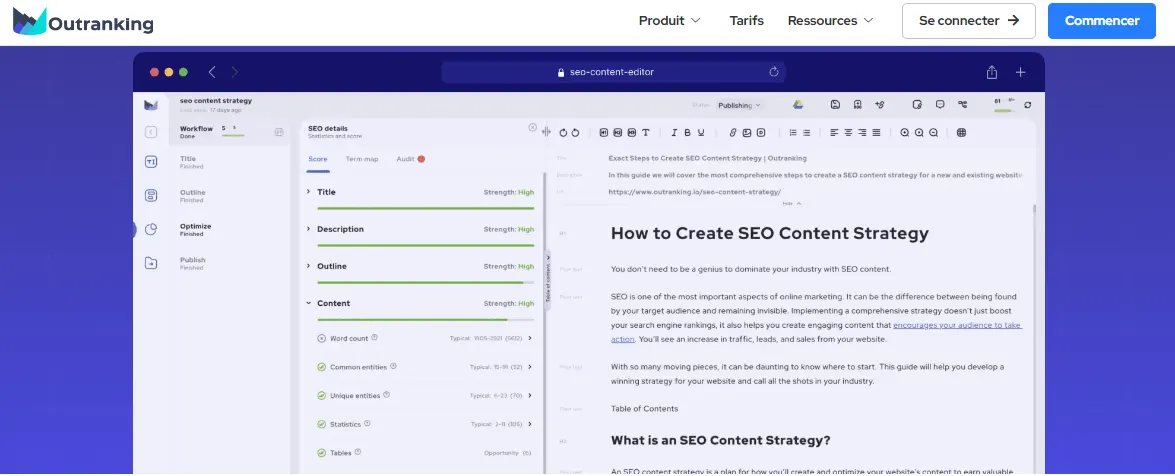
Task: Switch to the Score tab
Action: click(318, 159)
